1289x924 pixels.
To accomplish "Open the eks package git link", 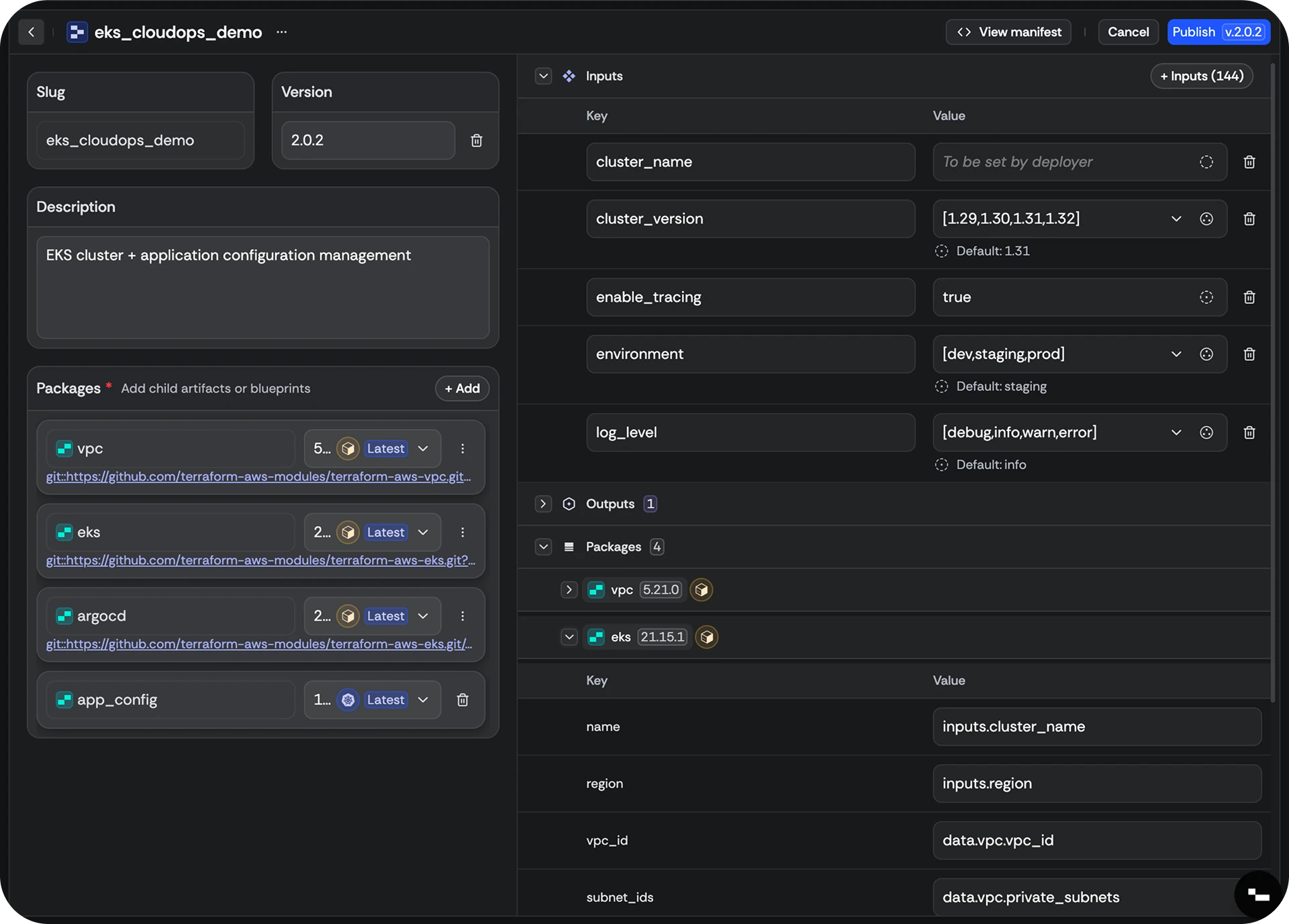I will 260,560.
